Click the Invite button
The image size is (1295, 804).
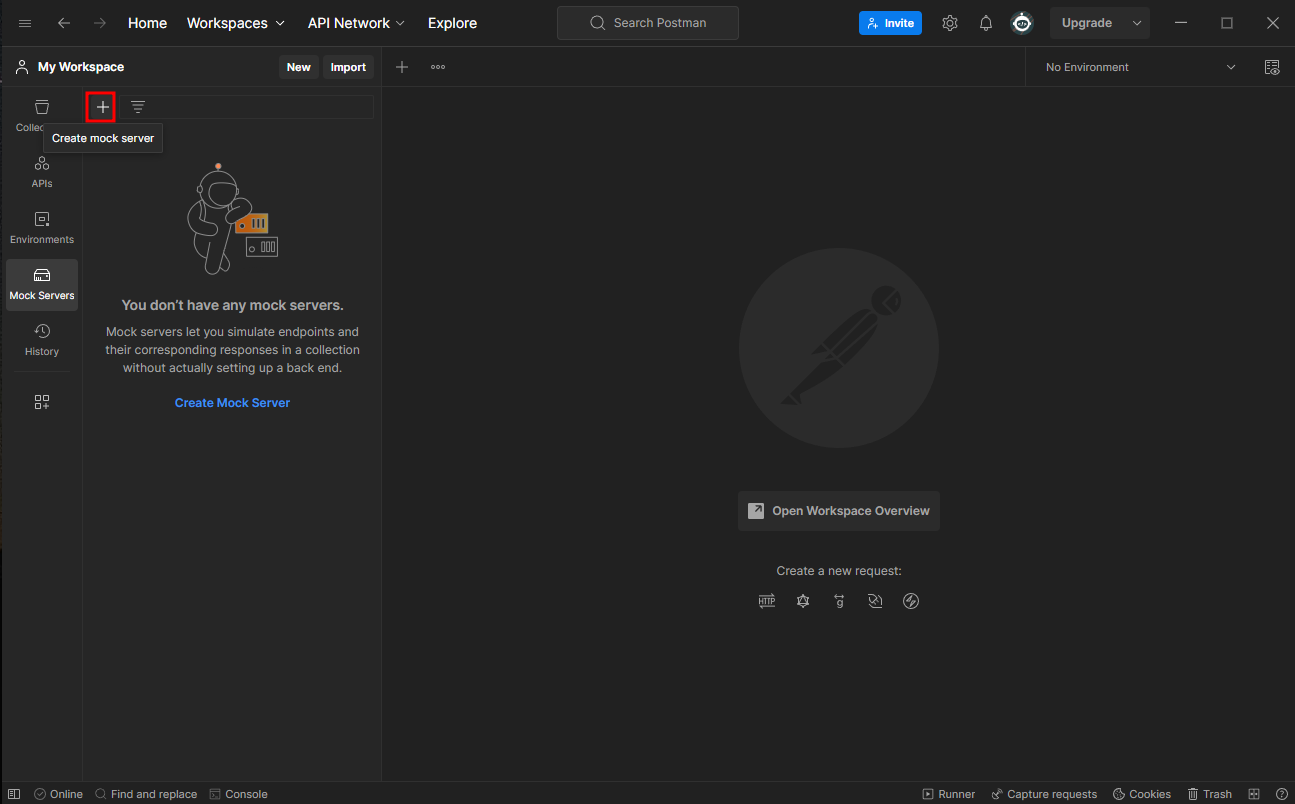point(890,23)
